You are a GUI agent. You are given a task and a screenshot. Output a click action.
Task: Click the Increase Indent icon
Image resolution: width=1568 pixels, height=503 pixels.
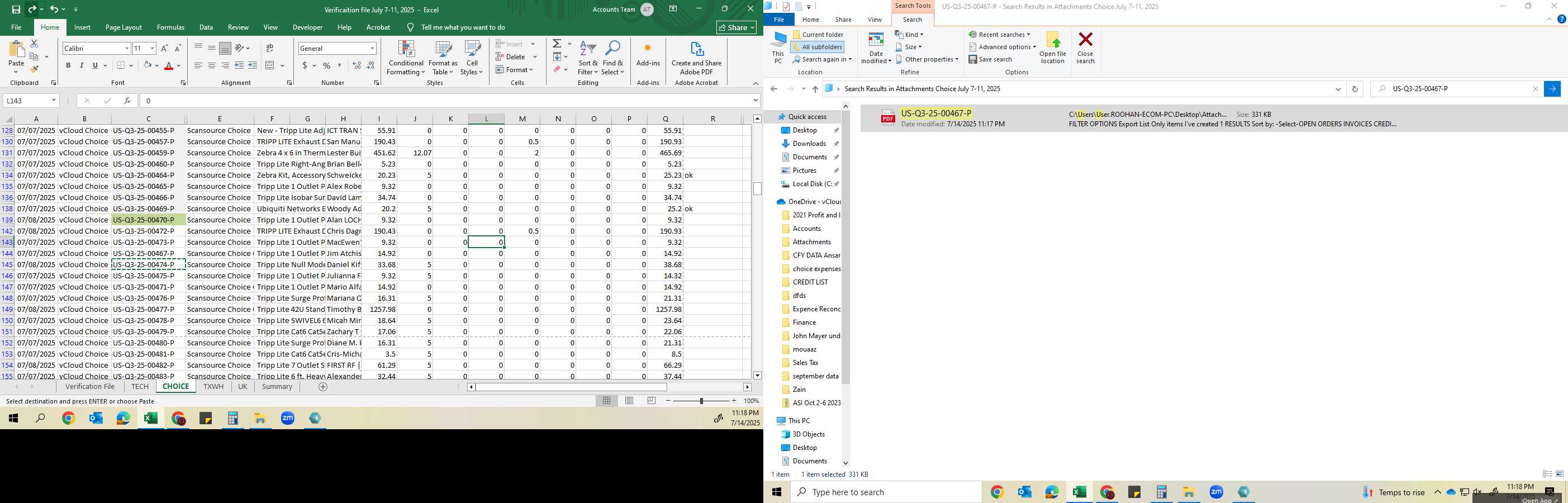[253, 65]
